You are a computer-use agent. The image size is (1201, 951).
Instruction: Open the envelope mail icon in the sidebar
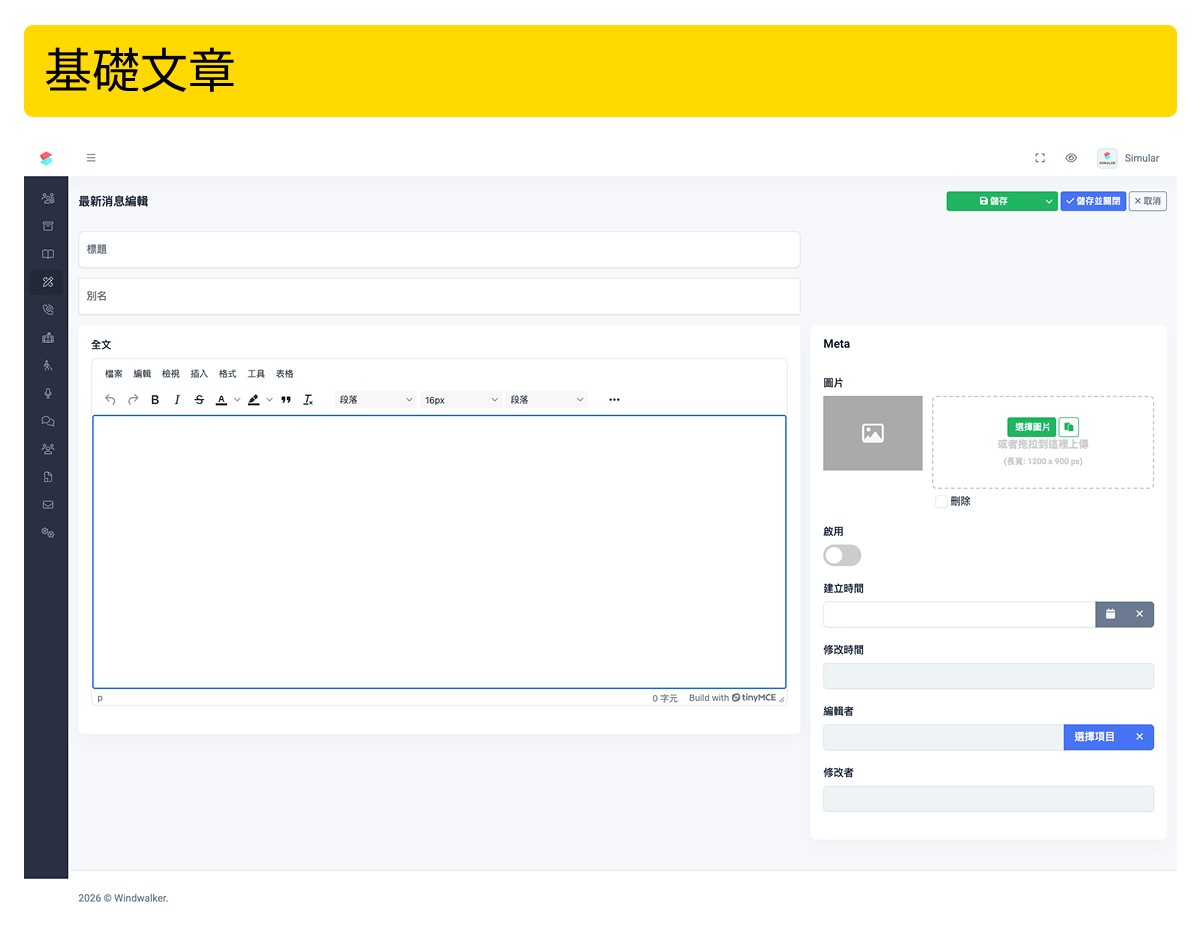(x=47, y=505)
